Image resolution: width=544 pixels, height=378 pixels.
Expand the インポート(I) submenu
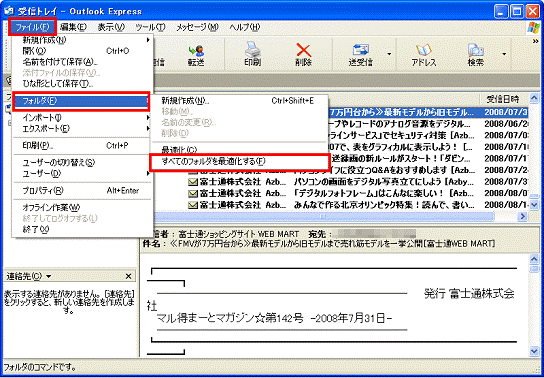[x=83, y=118]
